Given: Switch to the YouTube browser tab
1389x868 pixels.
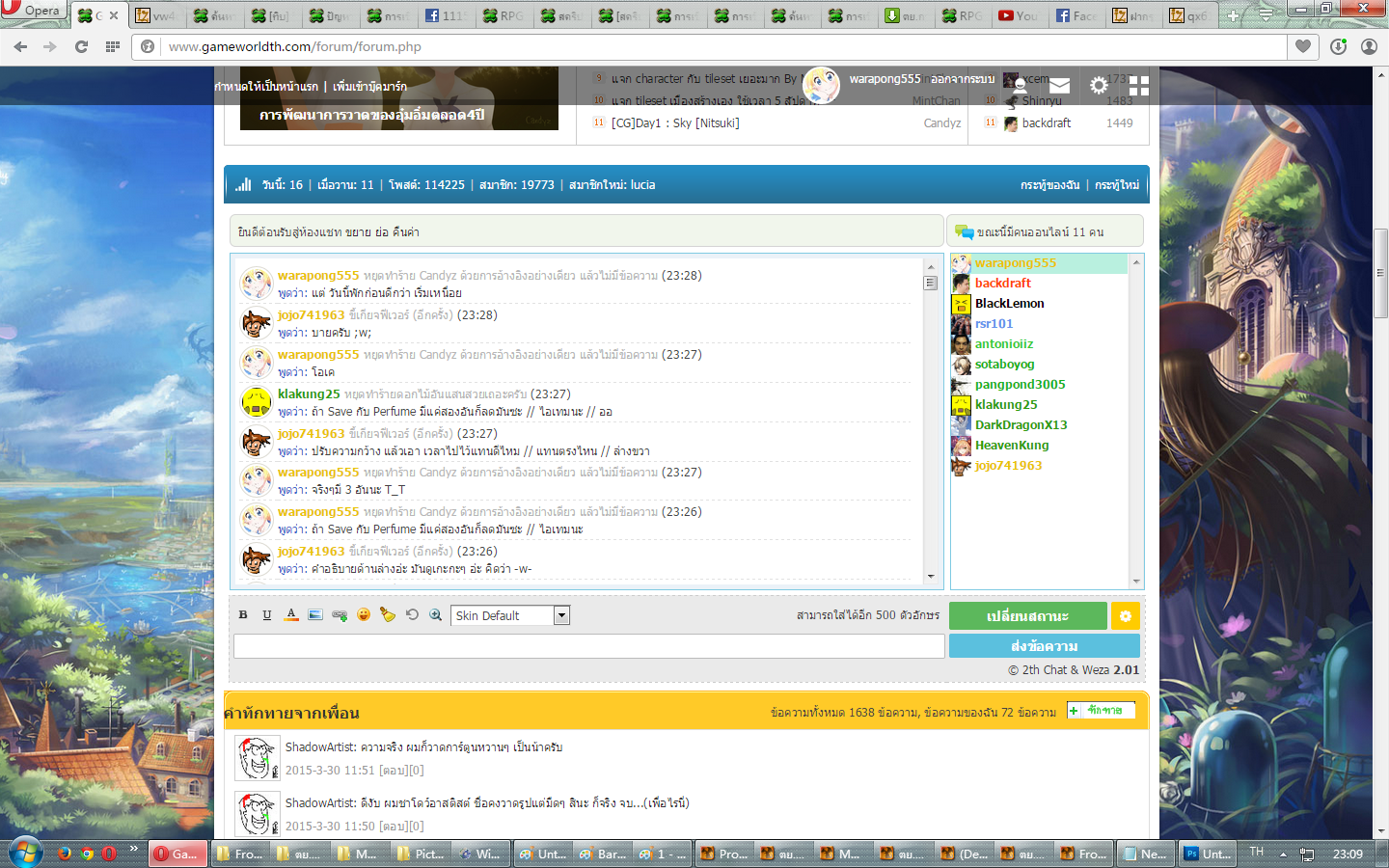Looking at the screenshot, I should pos(1018,15).
